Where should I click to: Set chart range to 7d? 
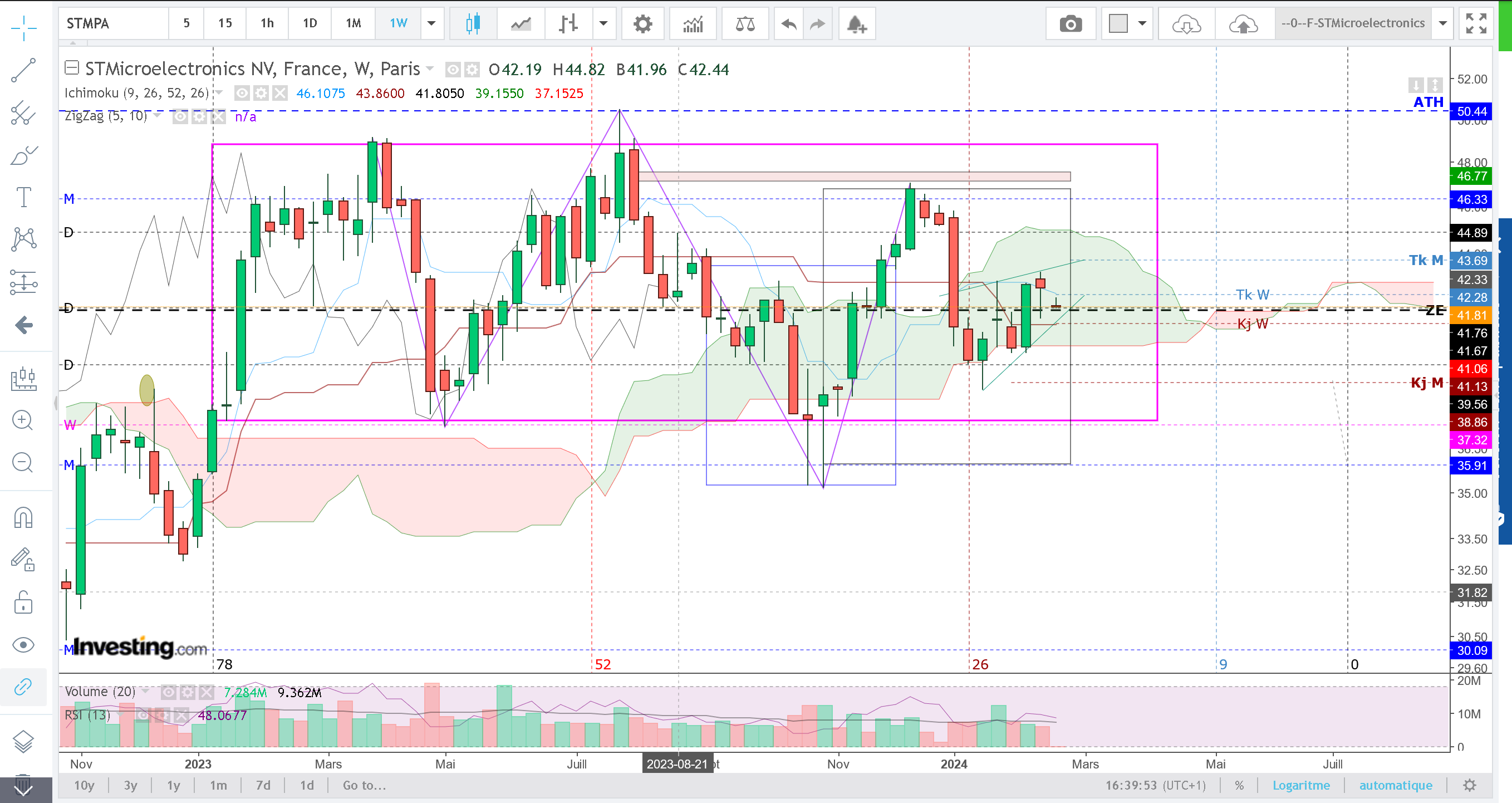click(263, 785)
